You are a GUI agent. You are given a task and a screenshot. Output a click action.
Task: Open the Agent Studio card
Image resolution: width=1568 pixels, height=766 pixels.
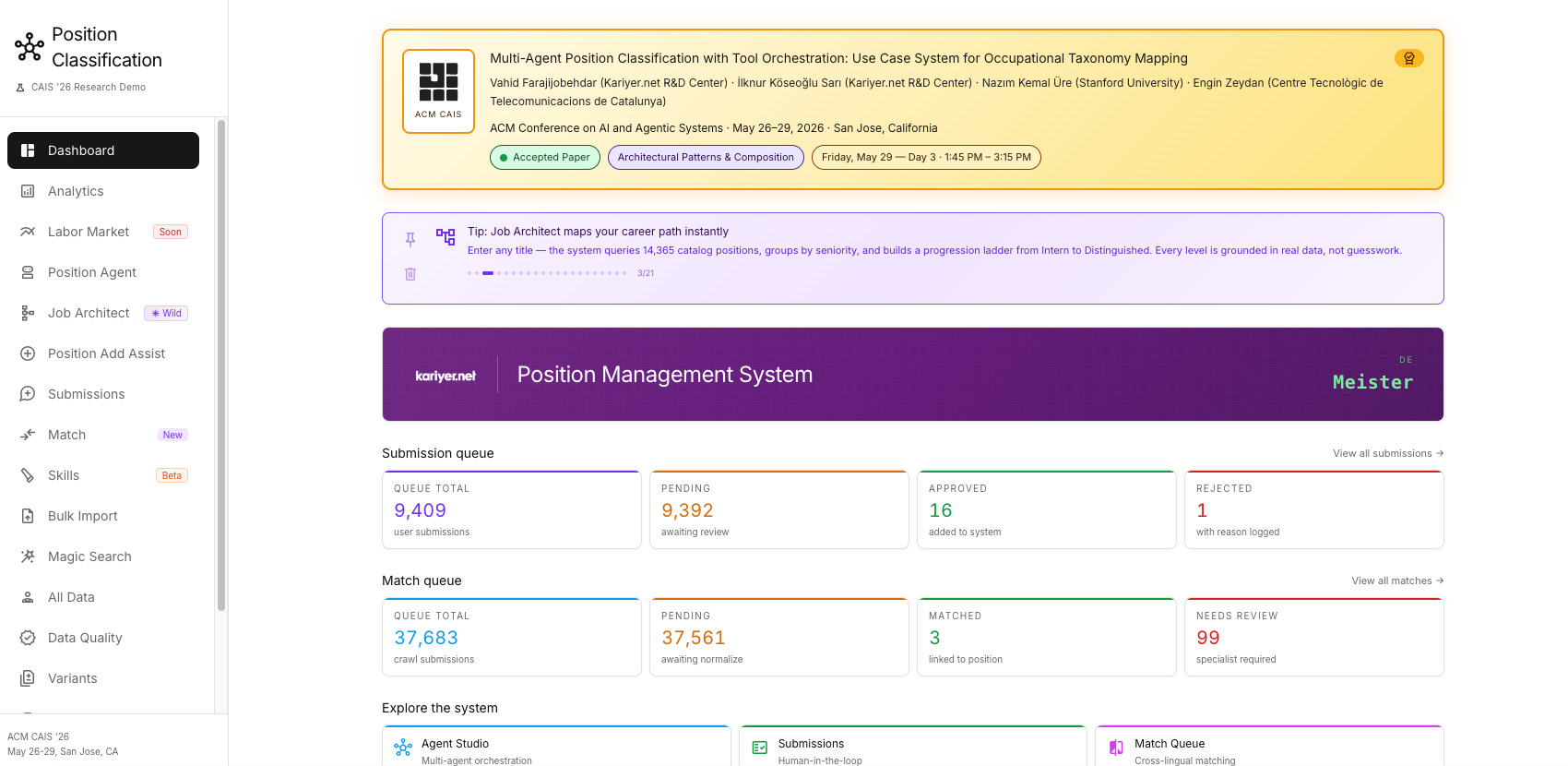tap(556, 746)
